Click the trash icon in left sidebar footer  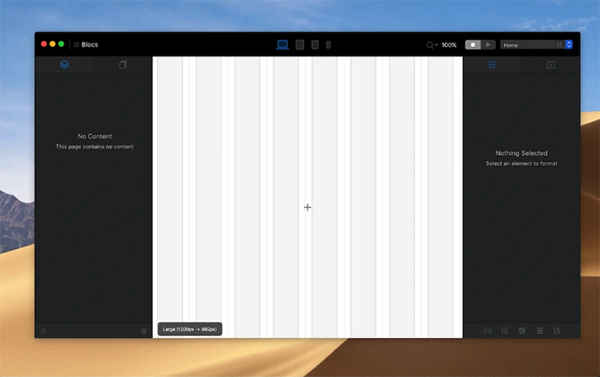(143, 331)
